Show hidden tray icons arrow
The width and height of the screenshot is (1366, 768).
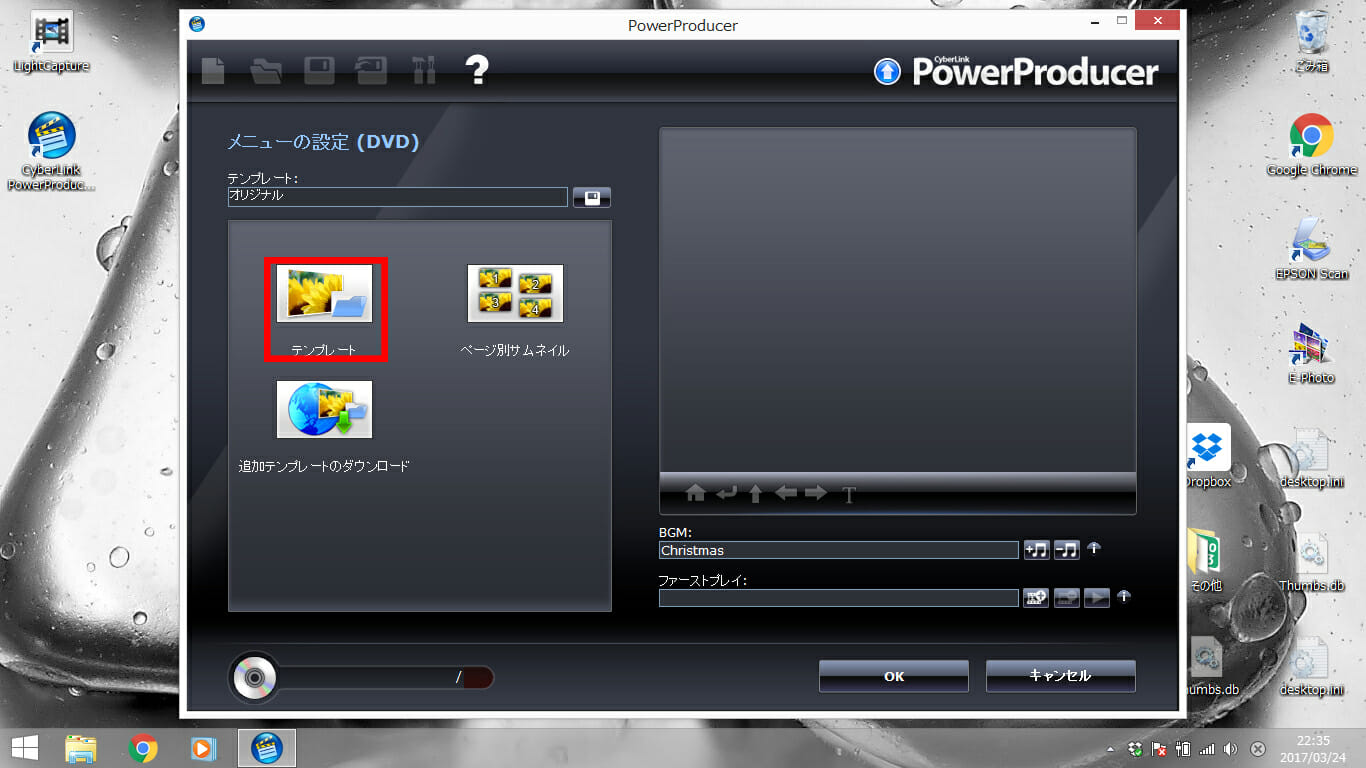point(1109,749)
